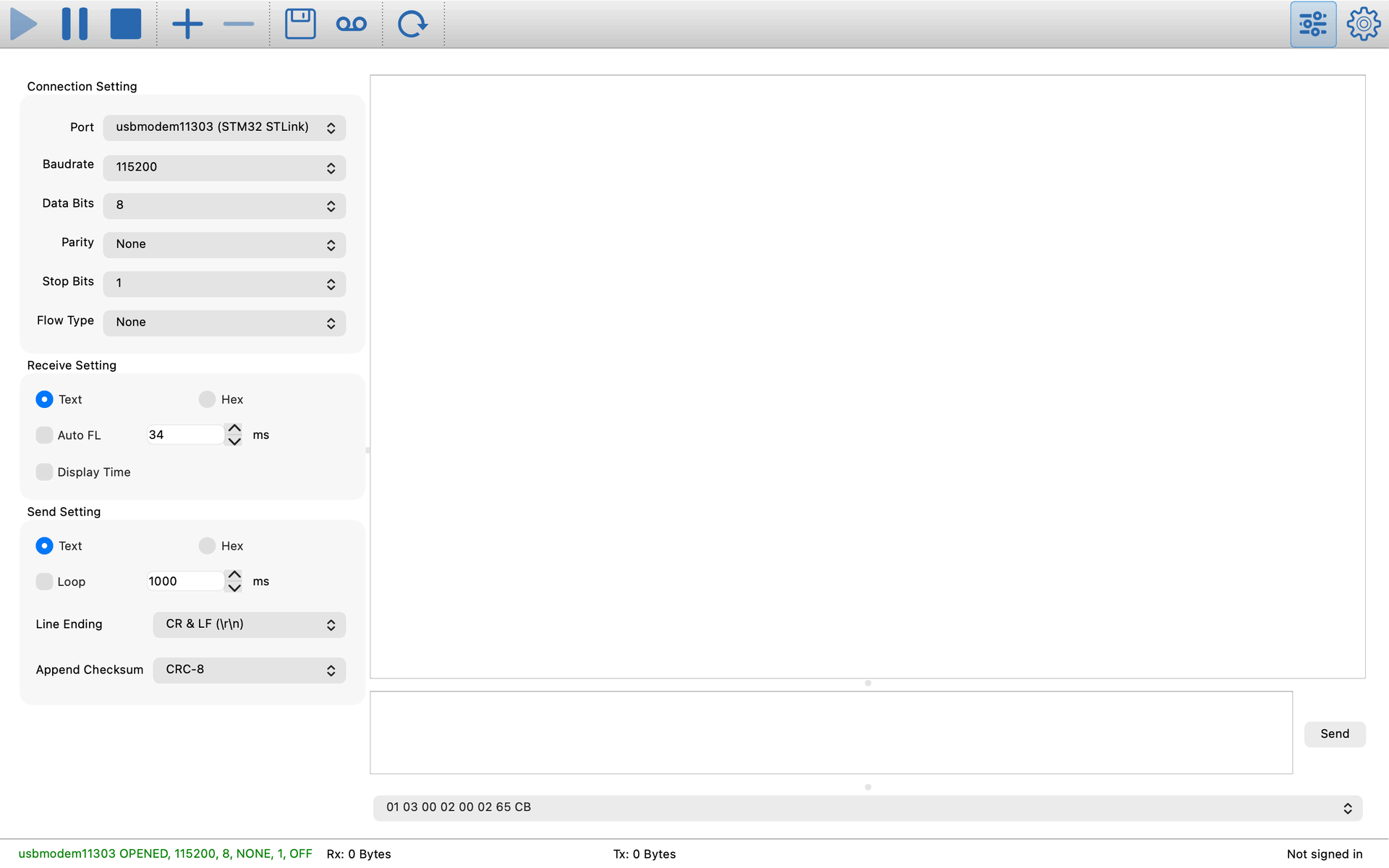Pause the serial data stream
This screenshot has width=1389, height=868.
pos(75,24)
